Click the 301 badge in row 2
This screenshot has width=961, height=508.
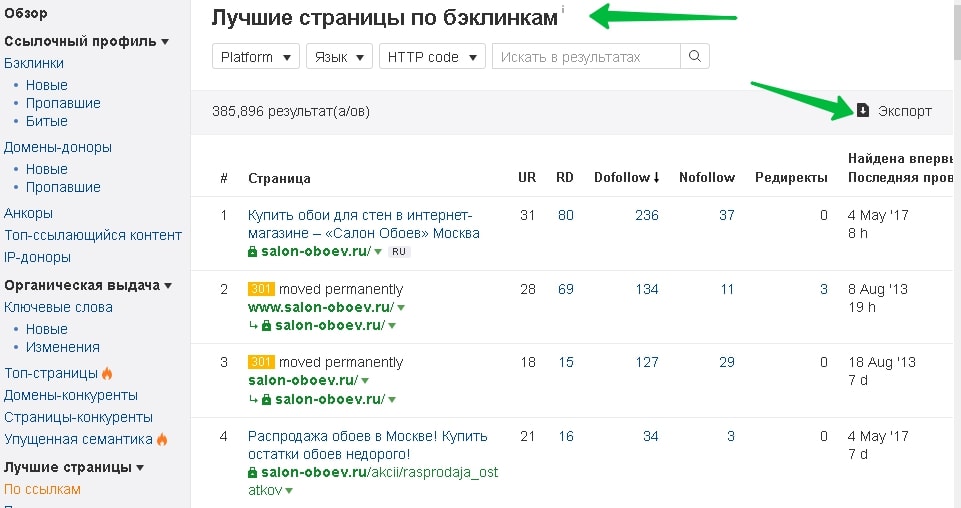[x=261, y=289]
